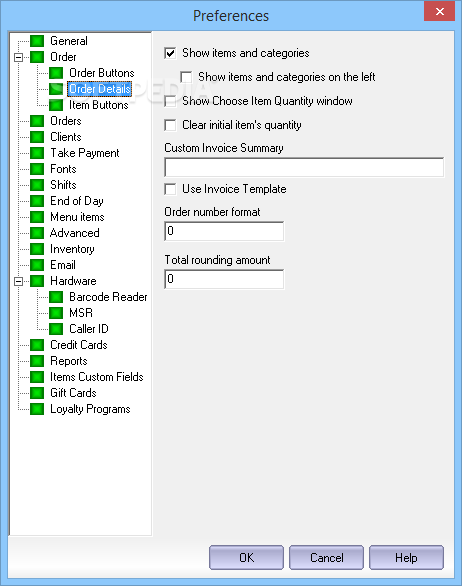The height and width of the screenshot is (586, 462).
Task: Select End of Day settings
Action: tap(77, 201)
